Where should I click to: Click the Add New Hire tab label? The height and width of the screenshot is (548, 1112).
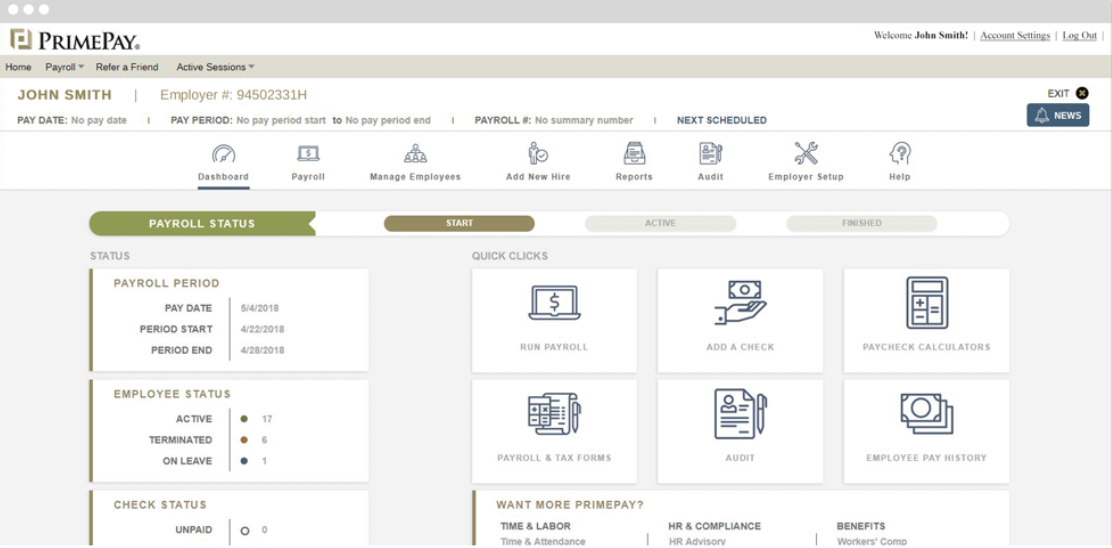tap(538, 177)
